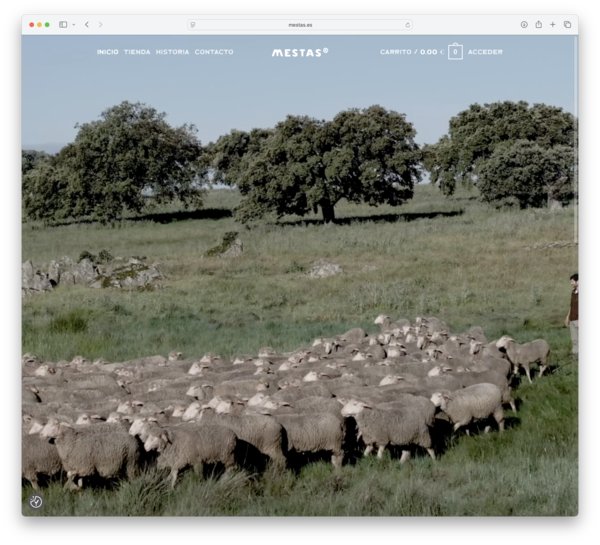Navigate to the CONTACTO page

(x=214, y=52)
